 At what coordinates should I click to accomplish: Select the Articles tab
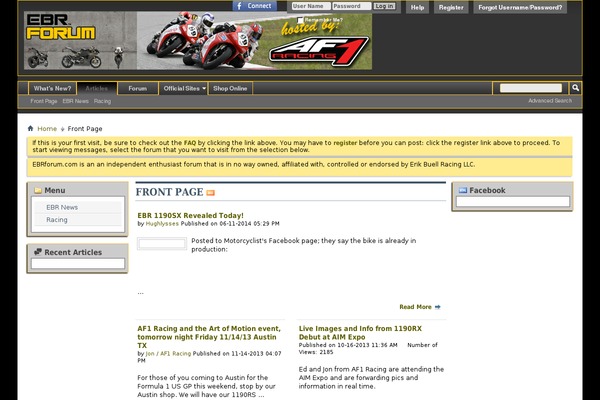click(97, 88)
